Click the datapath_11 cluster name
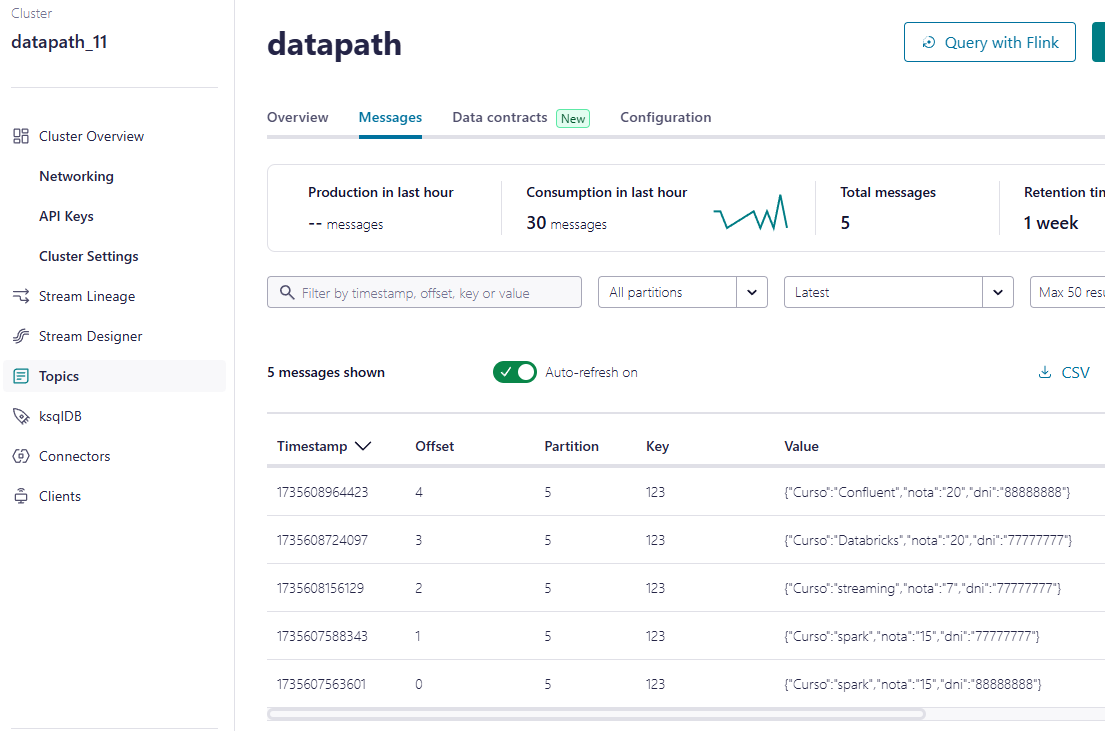This screenshot has width=1105, height=731. (x=59, y=42)
